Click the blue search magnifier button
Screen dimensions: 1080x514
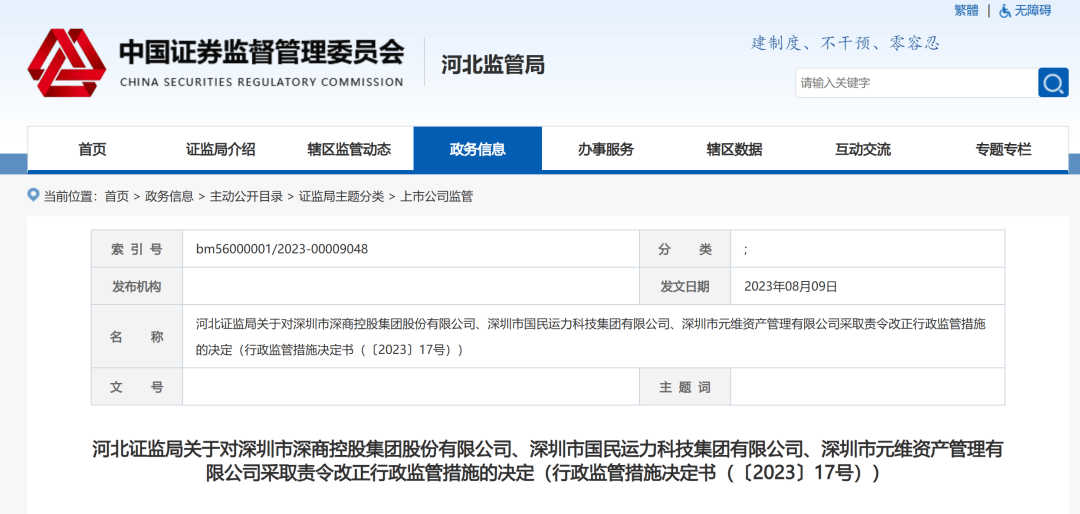pos(1053,83)
